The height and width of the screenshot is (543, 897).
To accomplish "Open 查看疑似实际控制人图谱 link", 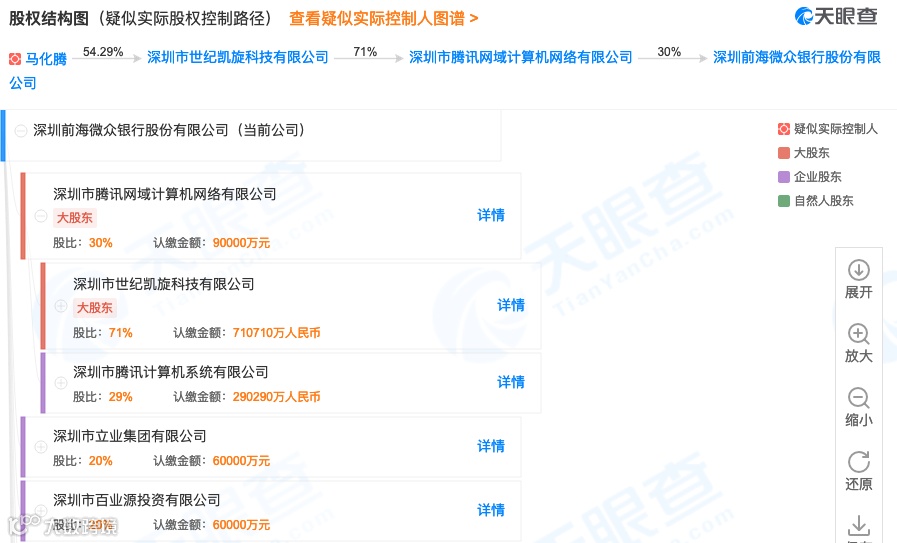I will tap(383, 18).
